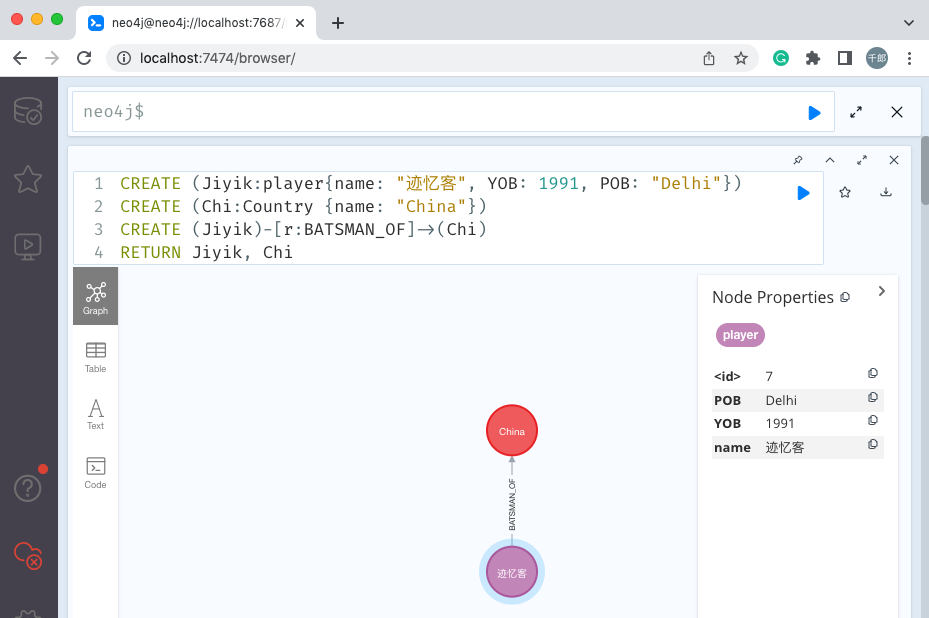Open the Favorites star in sidebar

pyautogui.click(x=28, y=179)
